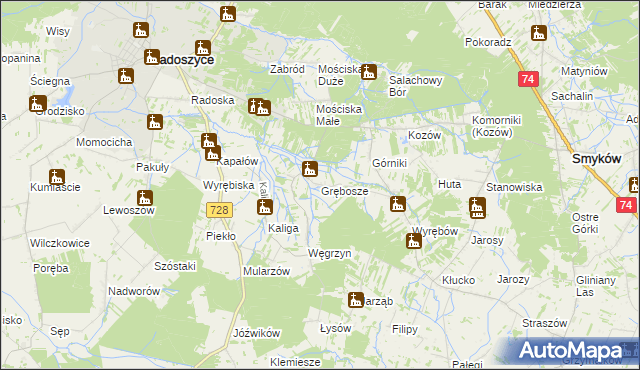Select the Sachalin label
Screen dimensions: 640x370
point(572,96)
